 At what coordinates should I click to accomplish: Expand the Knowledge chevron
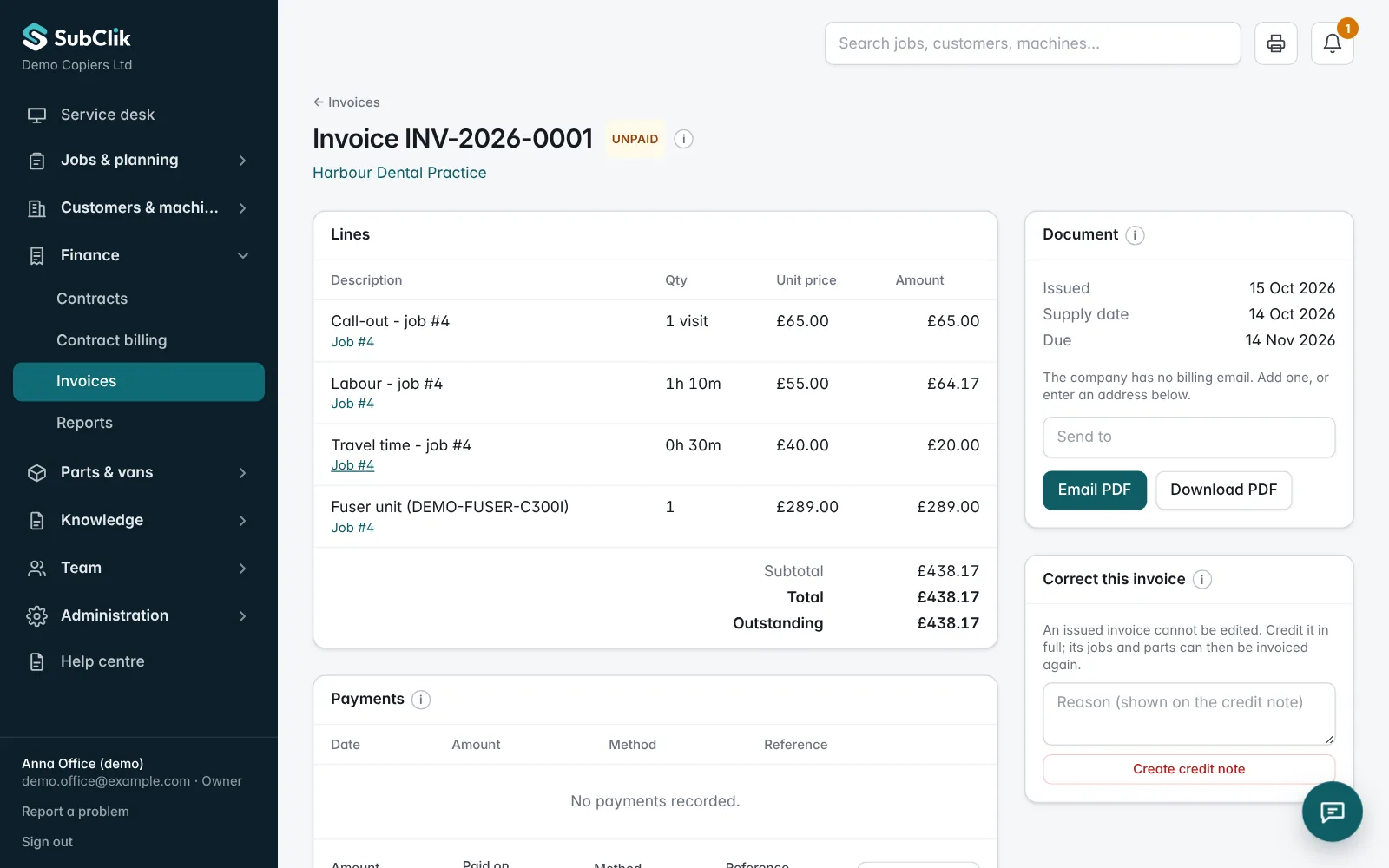click(243, 521)
